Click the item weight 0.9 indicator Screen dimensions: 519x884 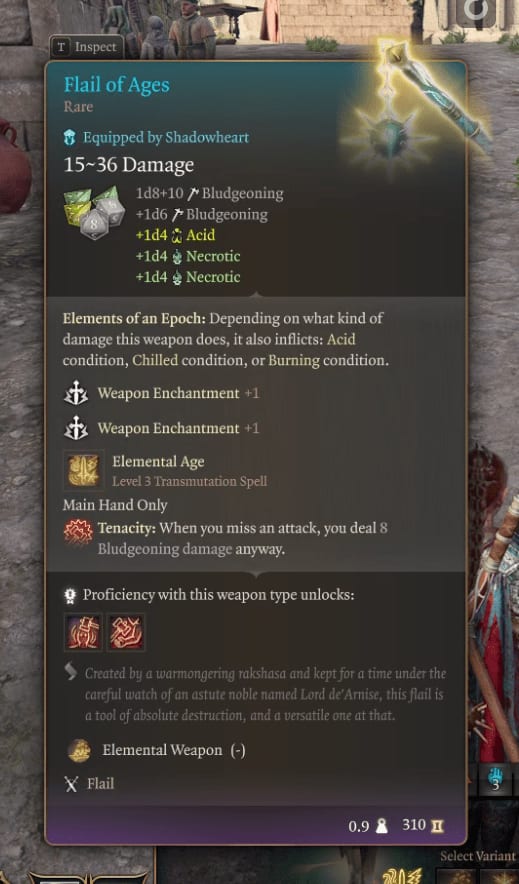point(367,826)
